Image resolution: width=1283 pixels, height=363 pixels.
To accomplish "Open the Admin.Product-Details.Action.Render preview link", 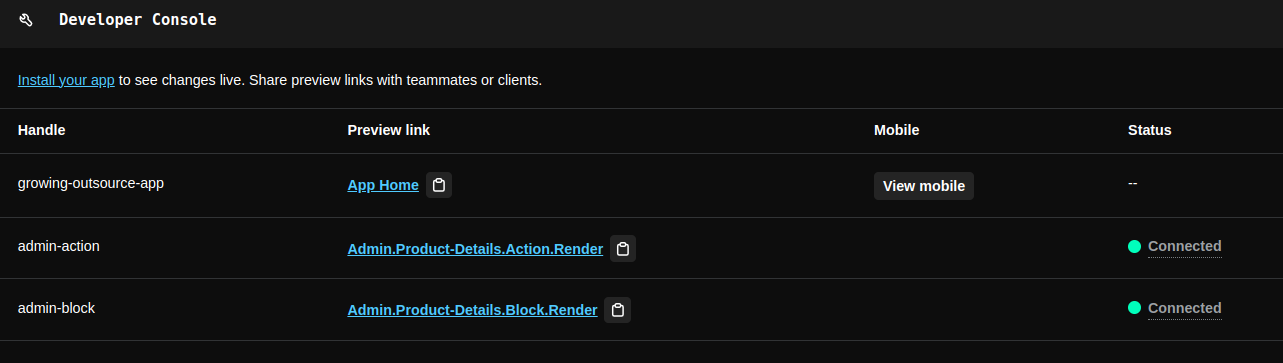I will [x=475, y=249].
